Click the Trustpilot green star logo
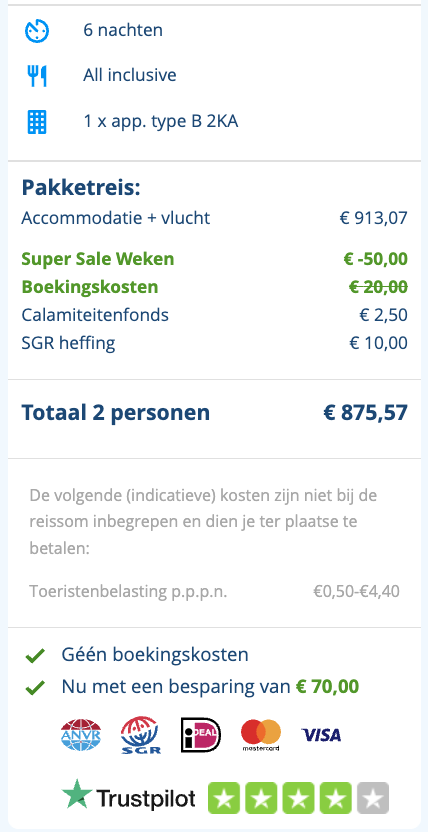Viewport: 428px width, 832px height. tap(77, 793)
